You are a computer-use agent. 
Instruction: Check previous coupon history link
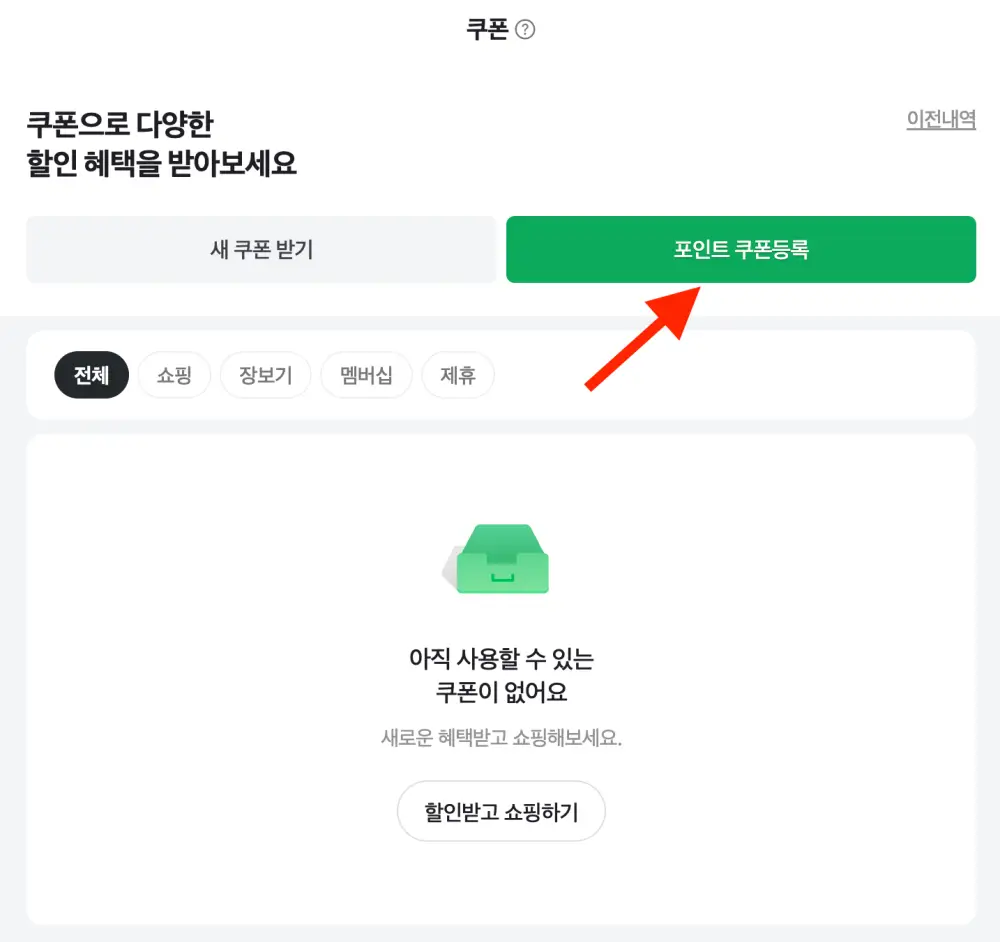(941, 120)
